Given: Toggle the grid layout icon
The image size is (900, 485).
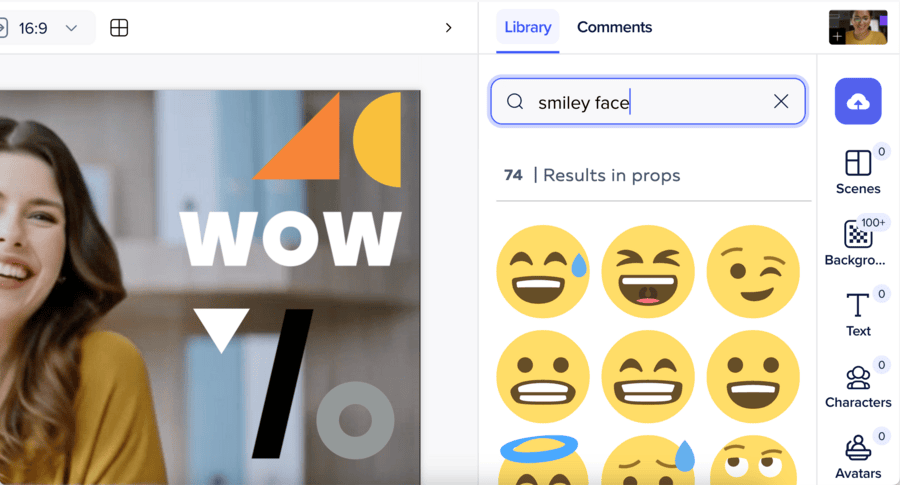Looking at the screenshot, I should [119, 28].
